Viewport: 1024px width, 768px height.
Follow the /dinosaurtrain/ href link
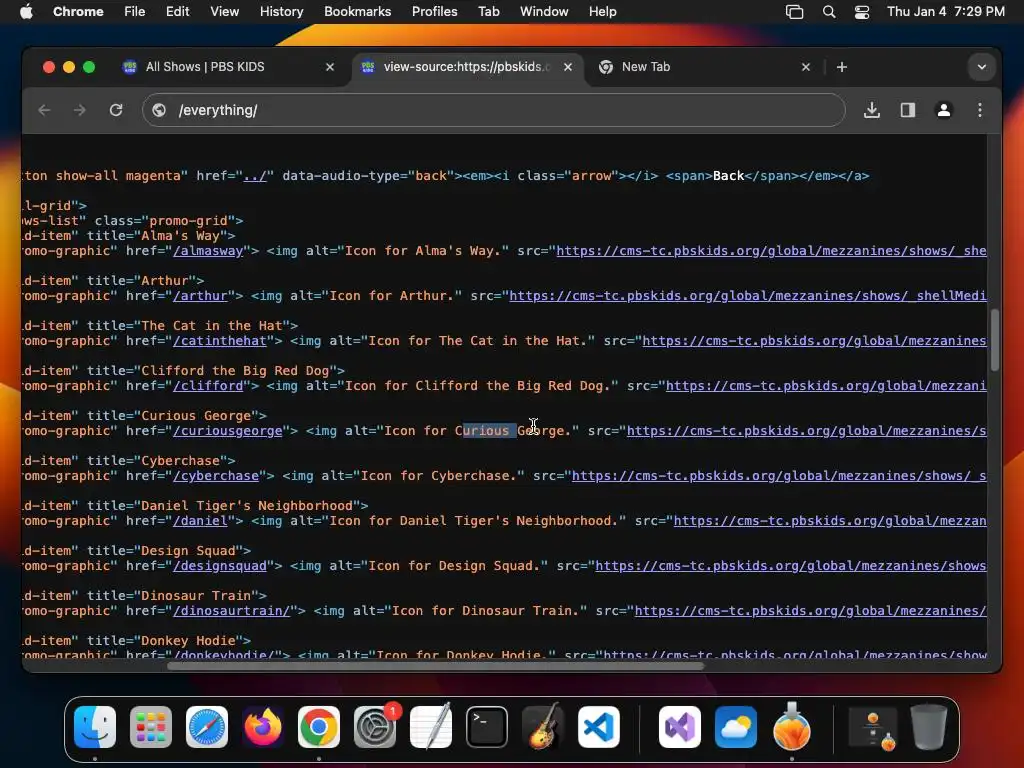point(232,612)
